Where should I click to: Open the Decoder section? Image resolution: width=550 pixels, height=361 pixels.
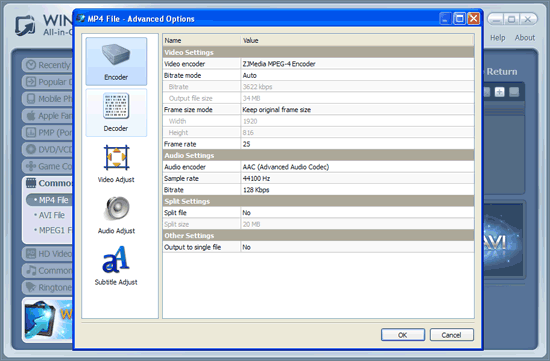pos(116,113)
